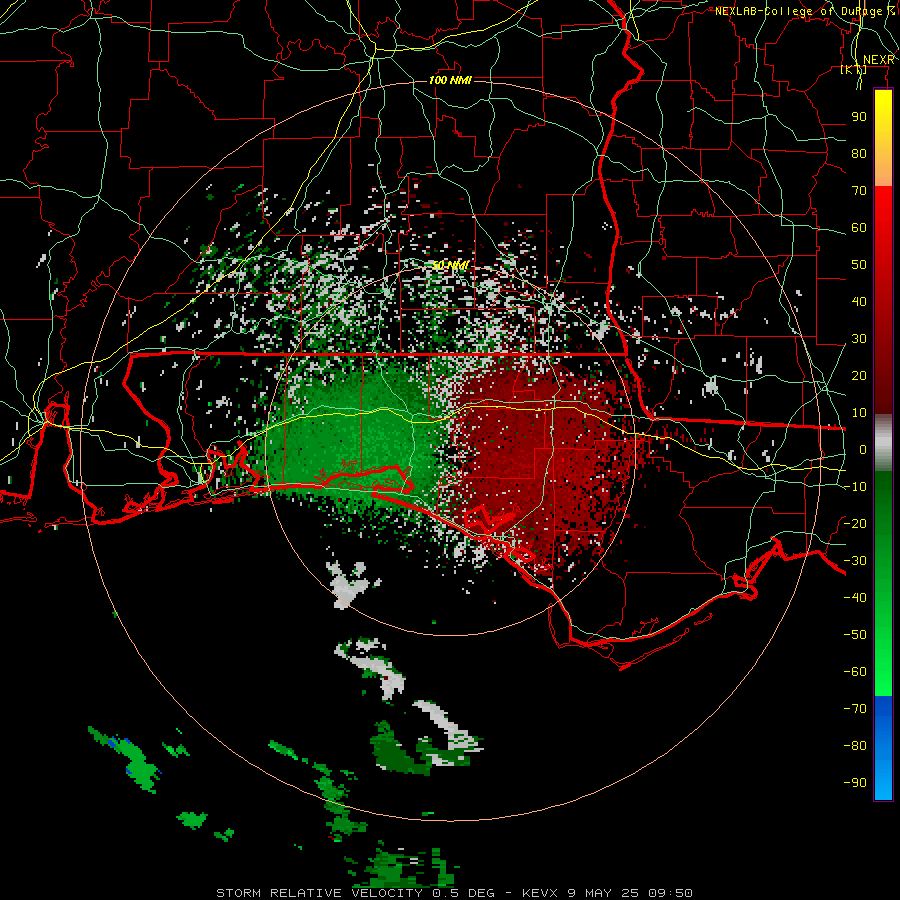Click the -70 value on velocity scale
900x900 pixels.
pos(855,708)
